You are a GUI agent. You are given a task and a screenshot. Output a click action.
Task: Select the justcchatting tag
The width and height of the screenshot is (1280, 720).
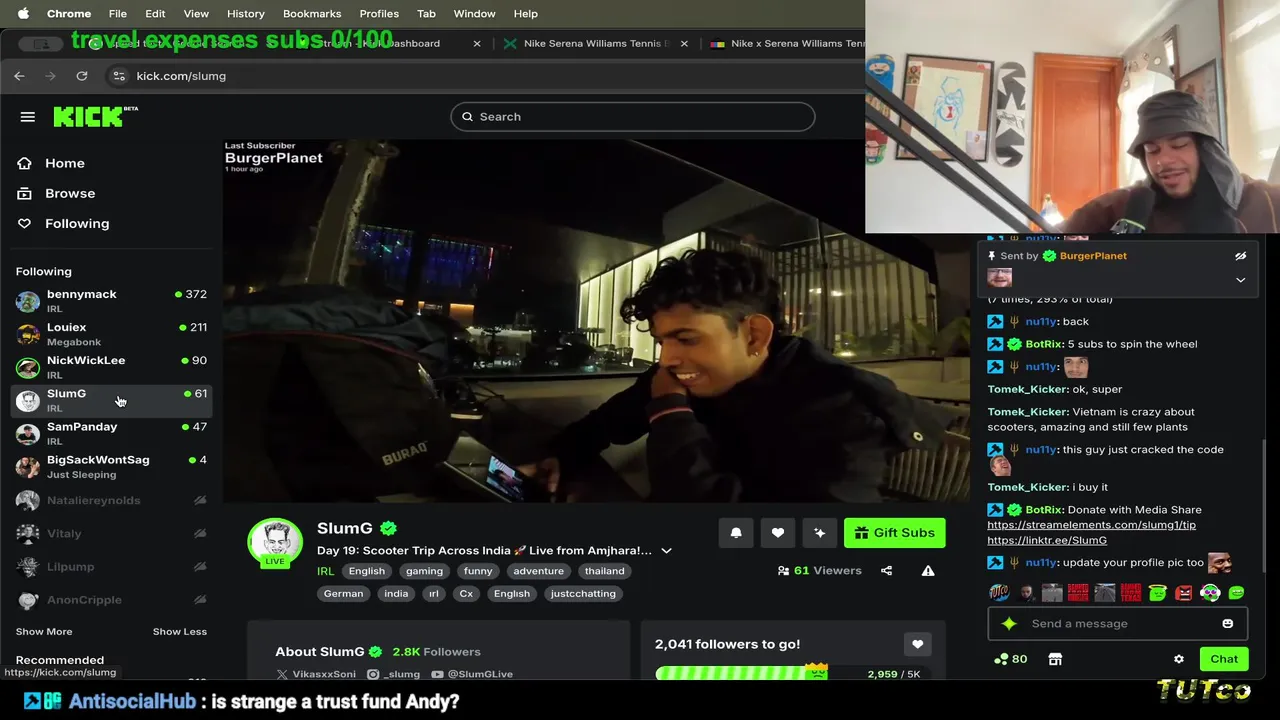tap(583, 593)
